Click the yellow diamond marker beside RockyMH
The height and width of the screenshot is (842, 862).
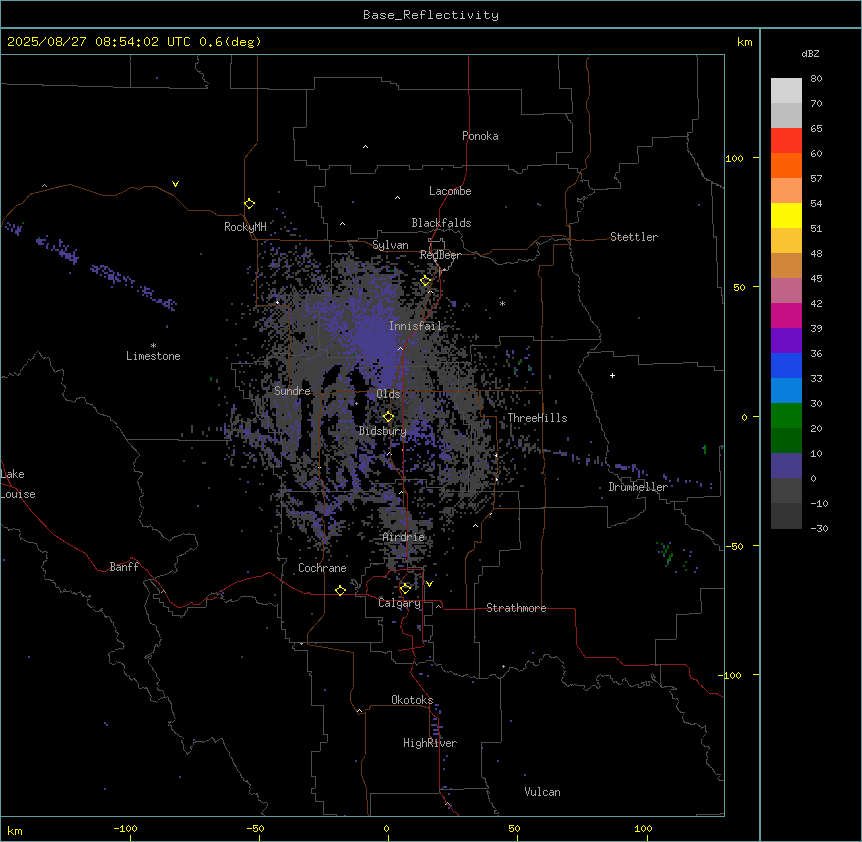(249, 204)
